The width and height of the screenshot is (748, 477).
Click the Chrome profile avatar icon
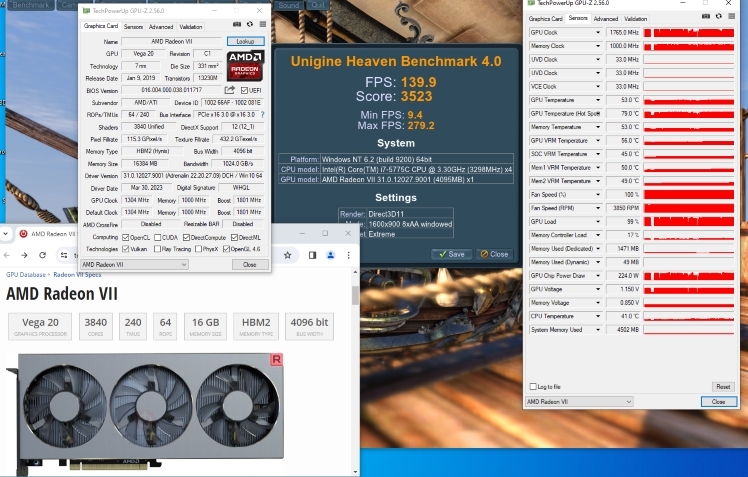(x=331, y=255)
